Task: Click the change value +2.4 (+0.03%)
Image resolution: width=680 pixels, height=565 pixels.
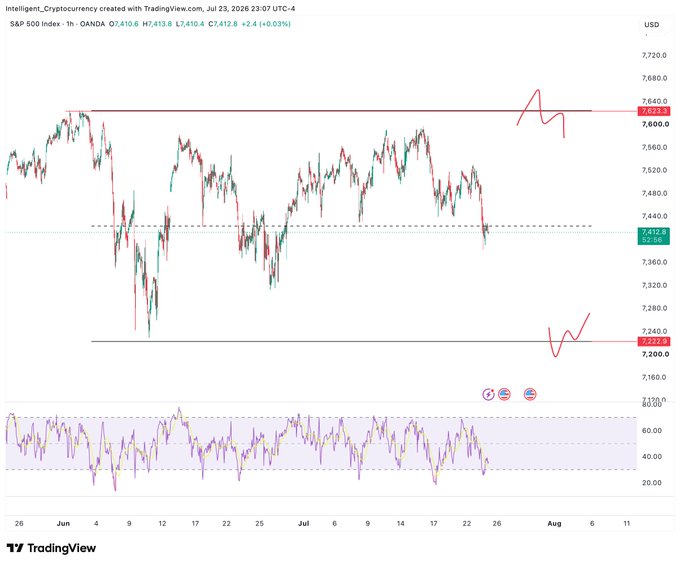Action: [x=266, y=24]
